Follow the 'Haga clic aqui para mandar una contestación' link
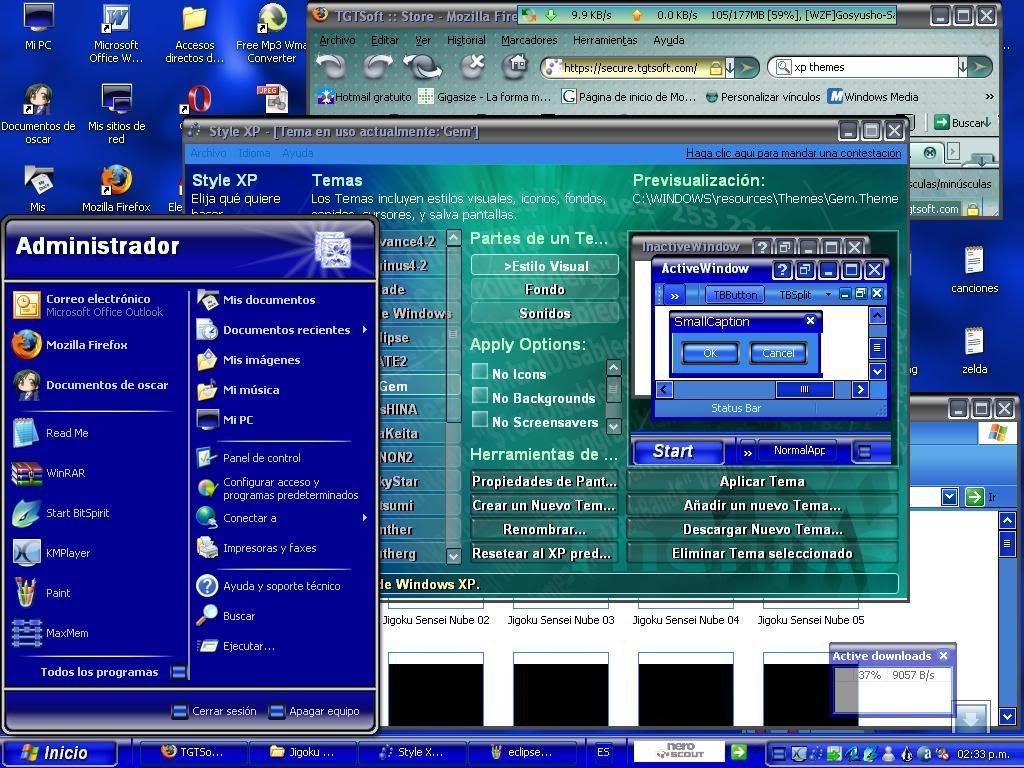Screen dimensions: 1024x768 793,153
